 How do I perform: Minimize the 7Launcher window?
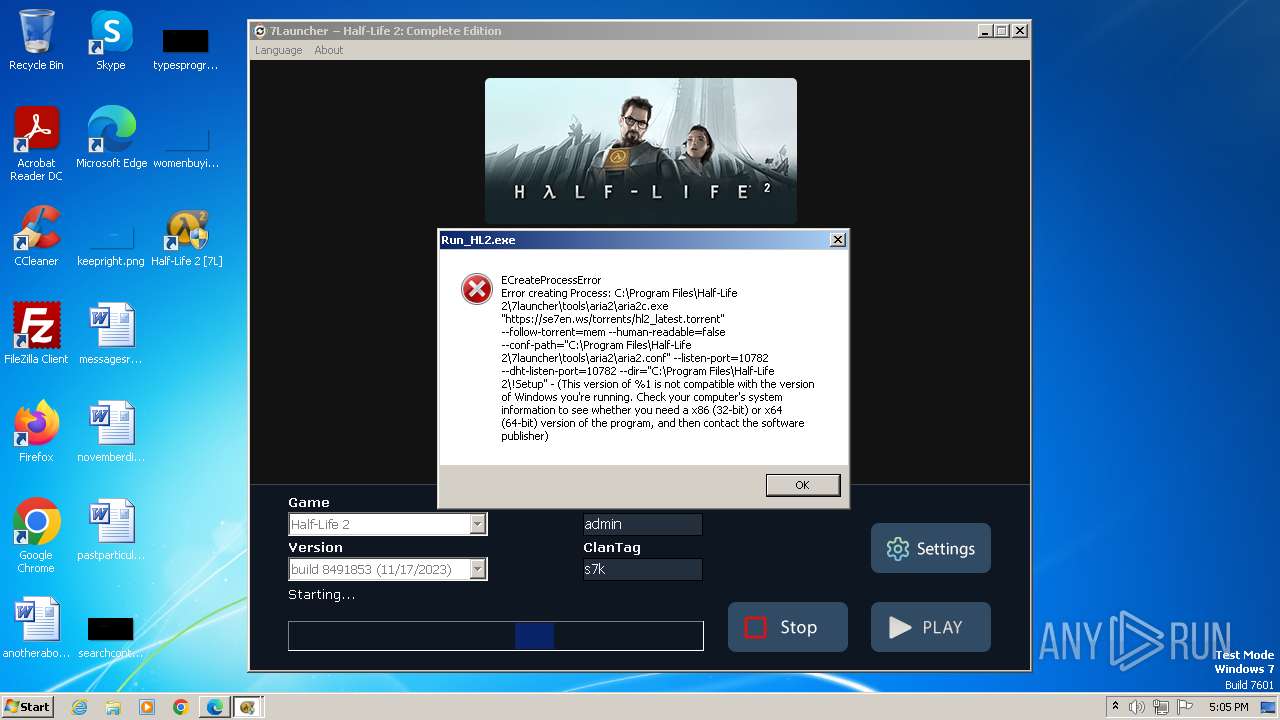click(985, 31)
